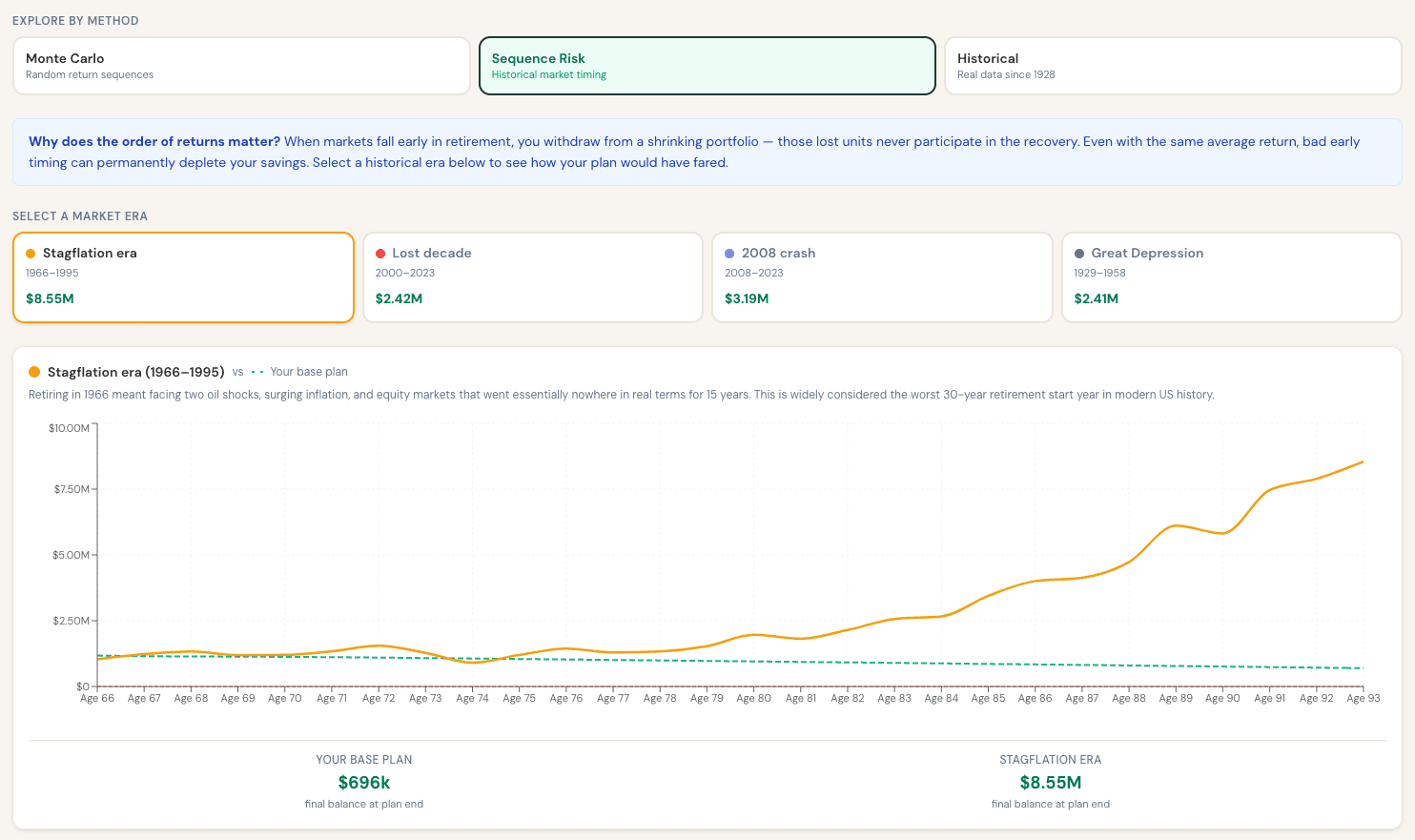1415x840 pixels.
Task: Open the Historical method card
Action: pyautogui.click(x=1173, y=66)
